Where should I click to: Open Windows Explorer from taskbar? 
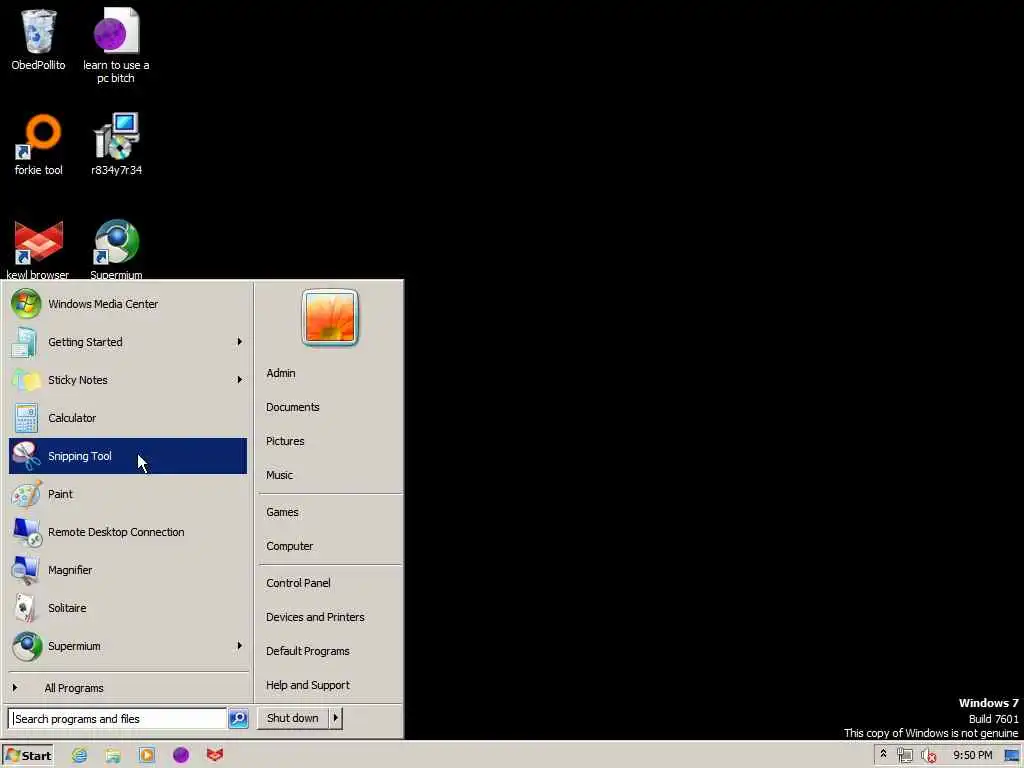[113, 756]
